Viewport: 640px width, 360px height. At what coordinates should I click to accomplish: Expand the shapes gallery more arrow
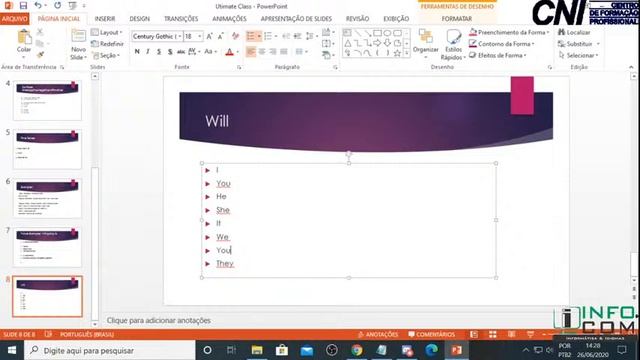point(407,53)
